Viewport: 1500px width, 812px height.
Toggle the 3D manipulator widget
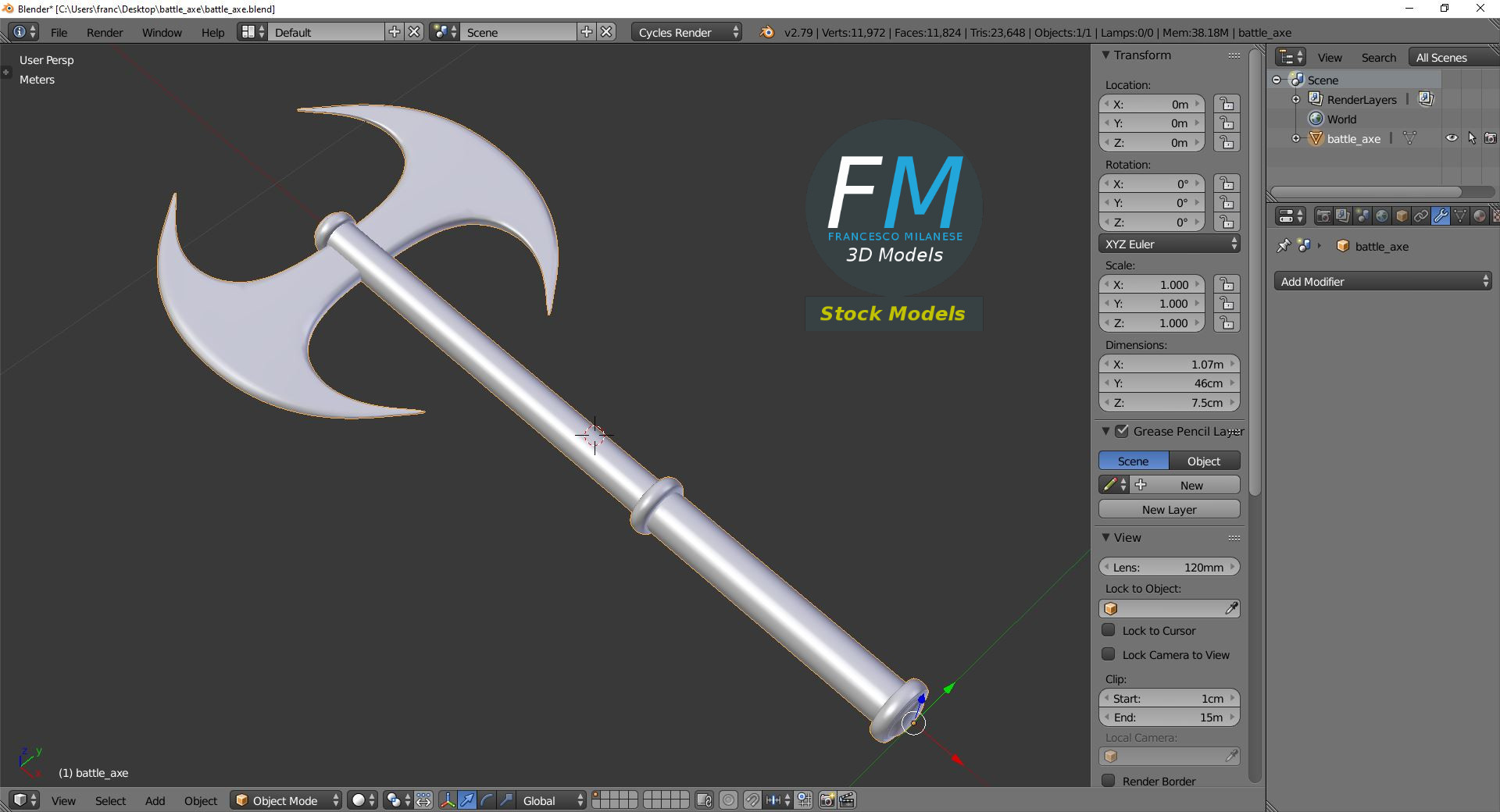coord(448,800)
